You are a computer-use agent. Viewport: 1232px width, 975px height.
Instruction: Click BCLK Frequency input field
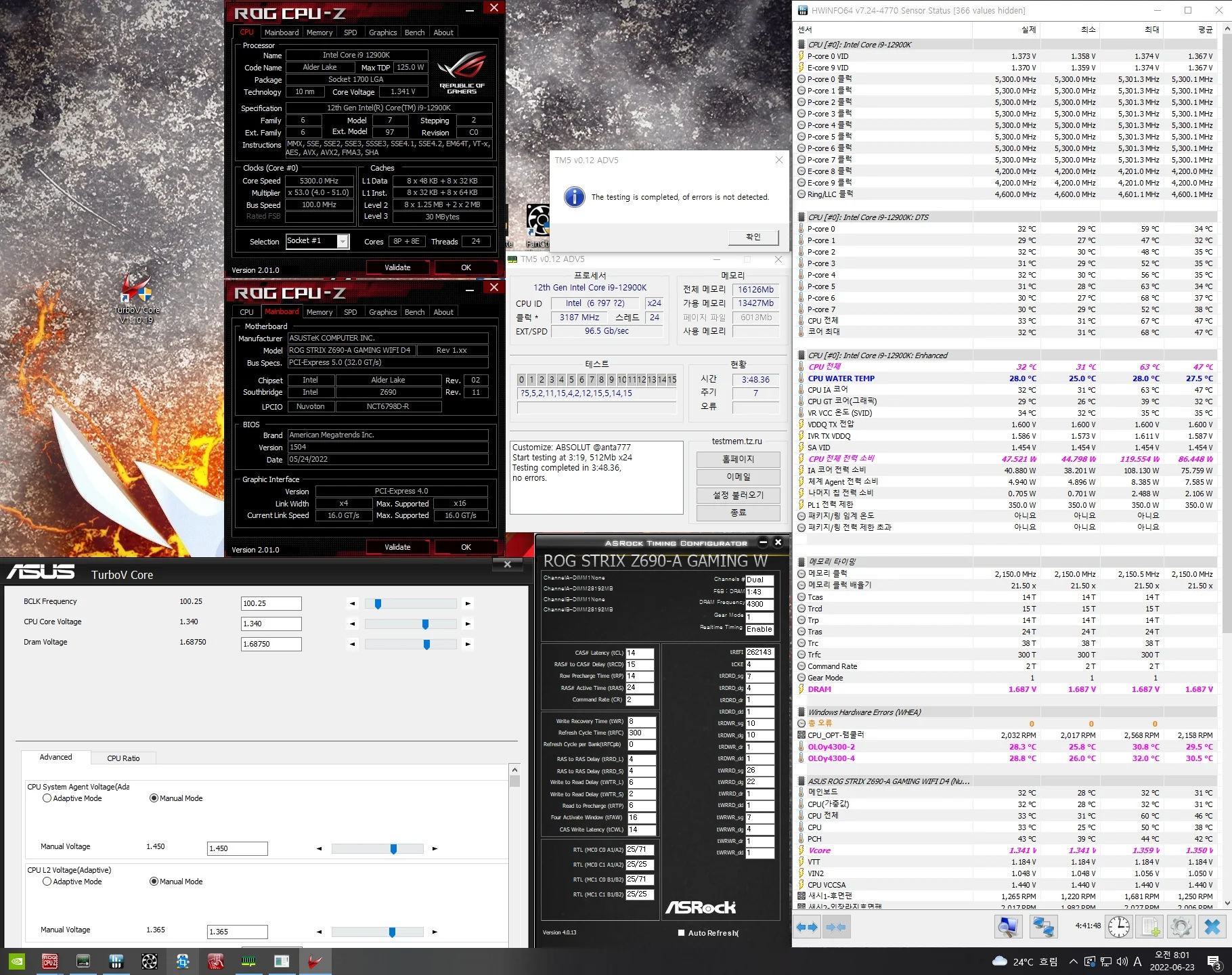[x=271, y=603]
